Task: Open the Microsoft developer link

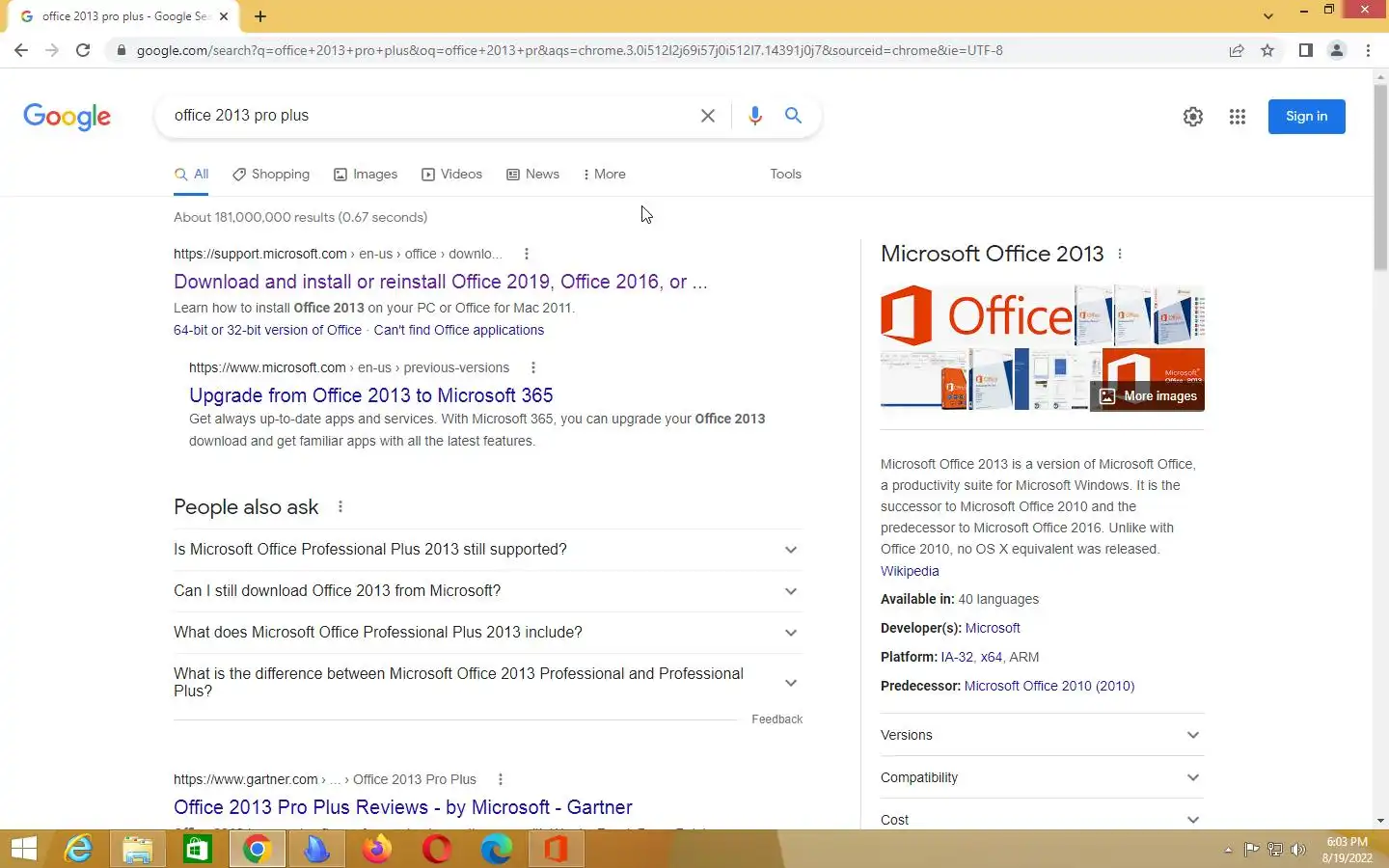Action: 993,628
